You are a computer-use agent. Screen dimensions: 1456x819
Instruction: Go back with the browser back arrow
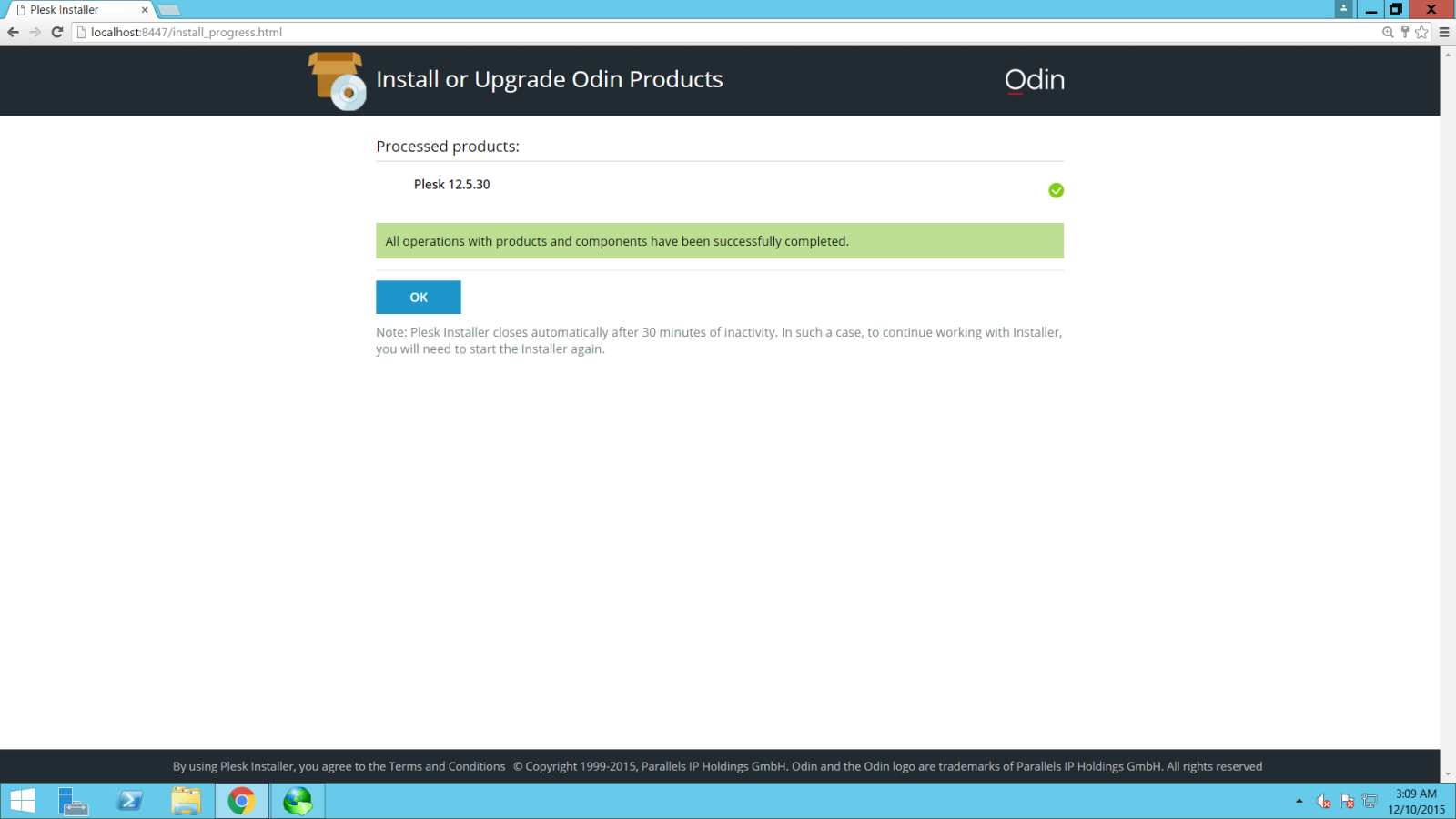click(x=13, y=32)
